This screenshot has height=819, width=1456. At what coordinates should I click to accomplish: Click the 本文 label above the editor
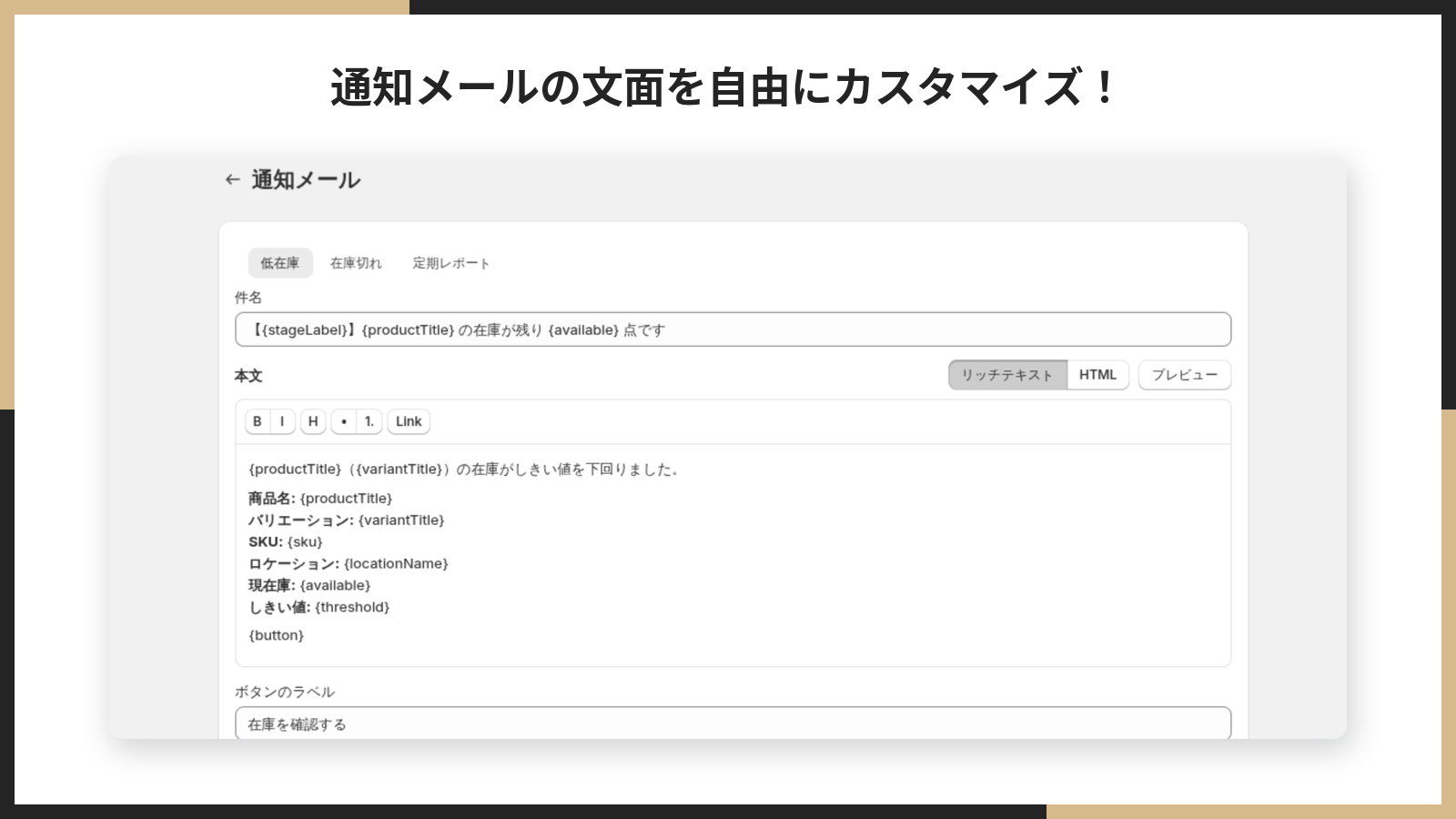248,376
